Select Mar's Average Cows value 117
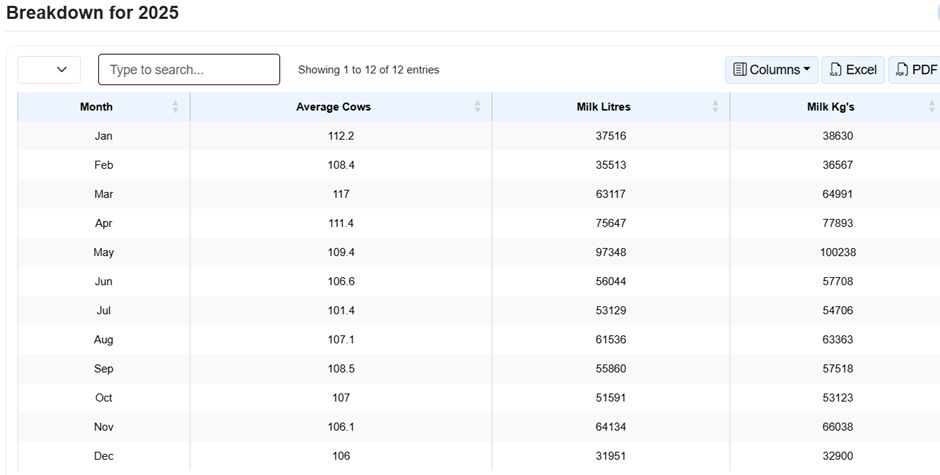Viewport: 940px width, 475px height. (x=340, y=194)
